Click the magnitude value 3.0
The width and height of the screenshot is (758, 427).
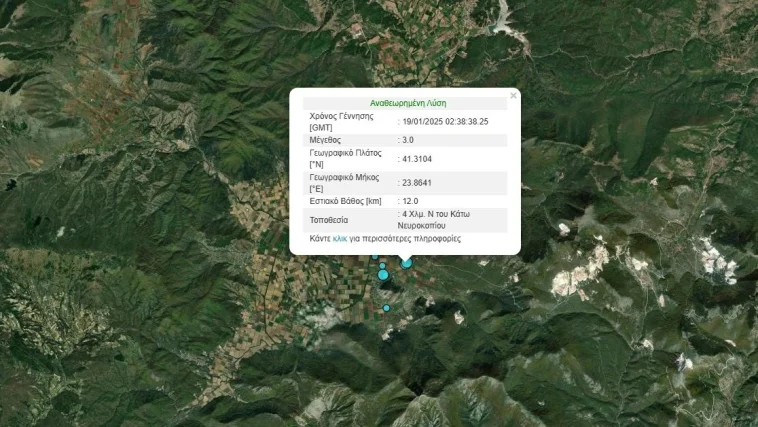pyautogui.click(x=407, y=140)
